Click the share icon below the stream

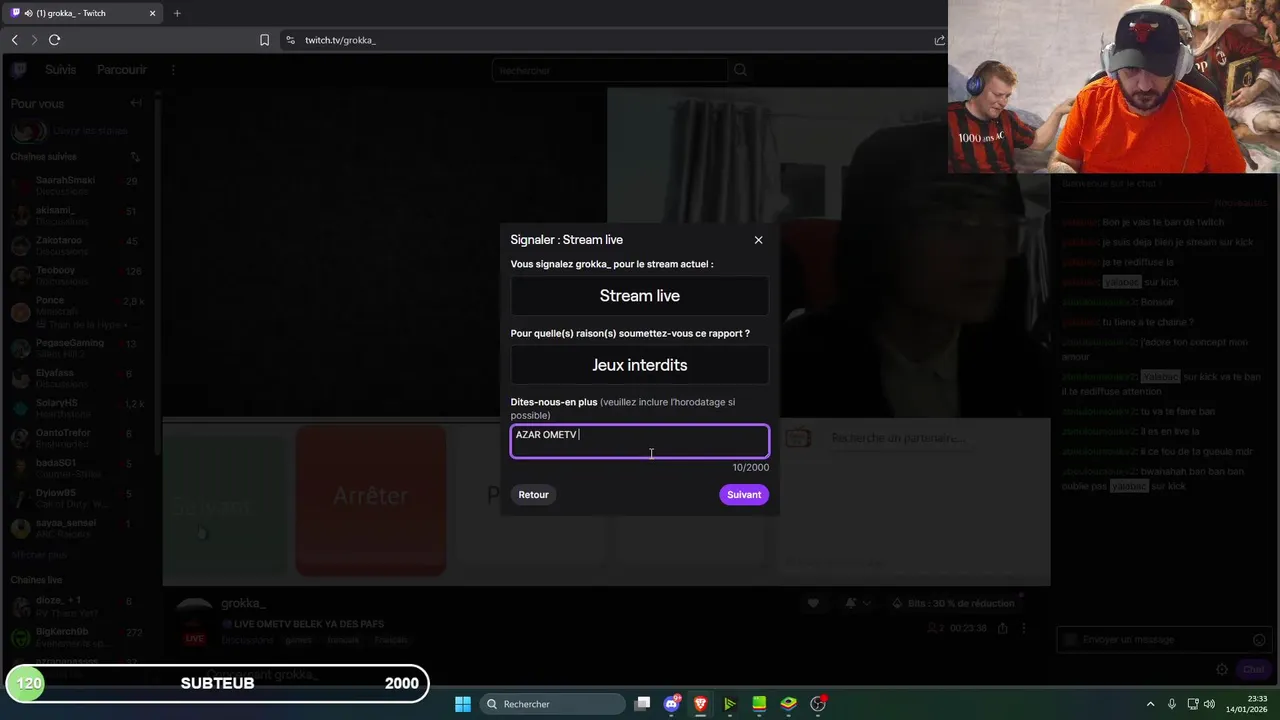coord(1002,628)
